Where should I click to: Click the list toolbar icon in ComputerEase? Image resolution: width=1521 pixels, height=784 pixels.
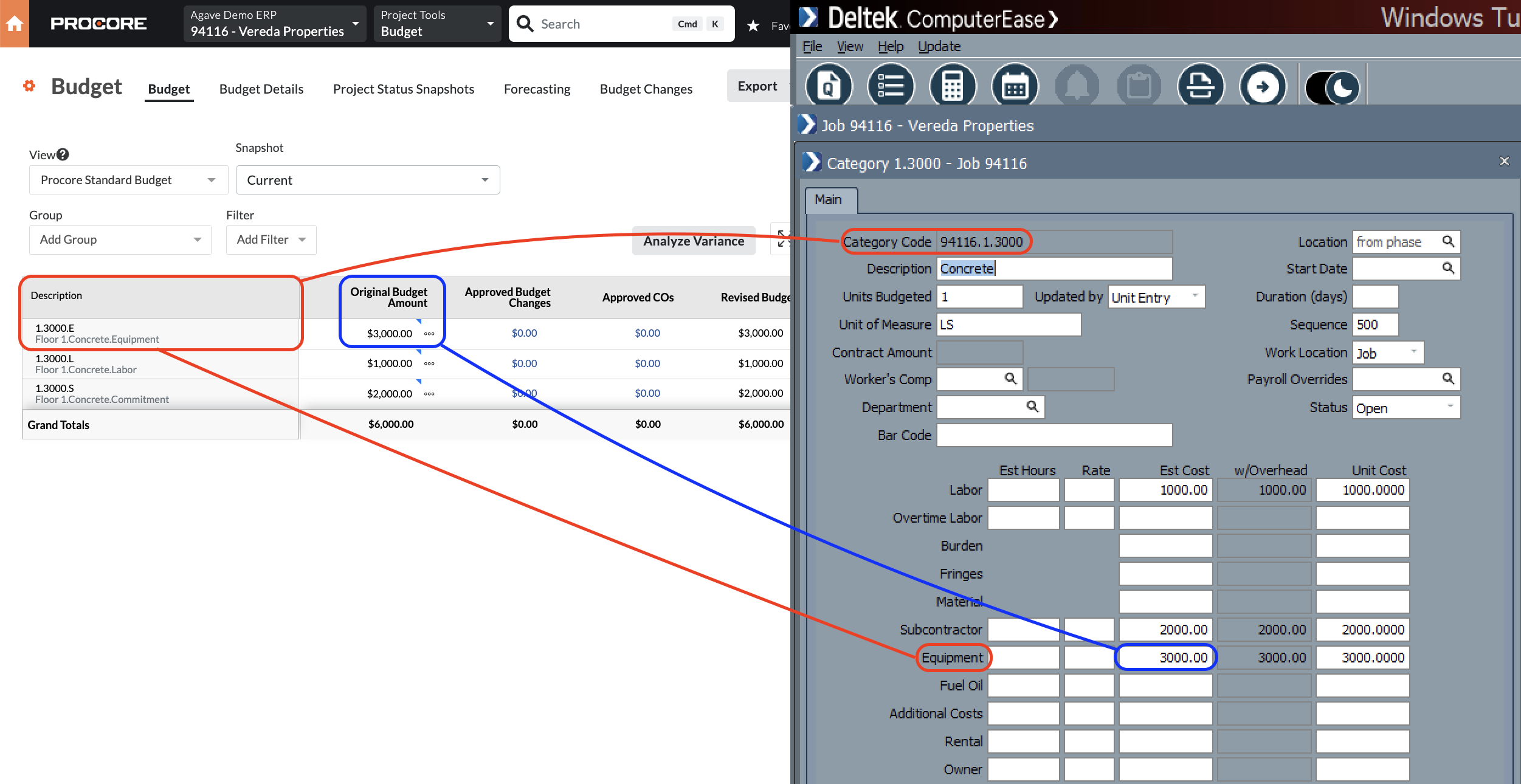coord(891,86)
